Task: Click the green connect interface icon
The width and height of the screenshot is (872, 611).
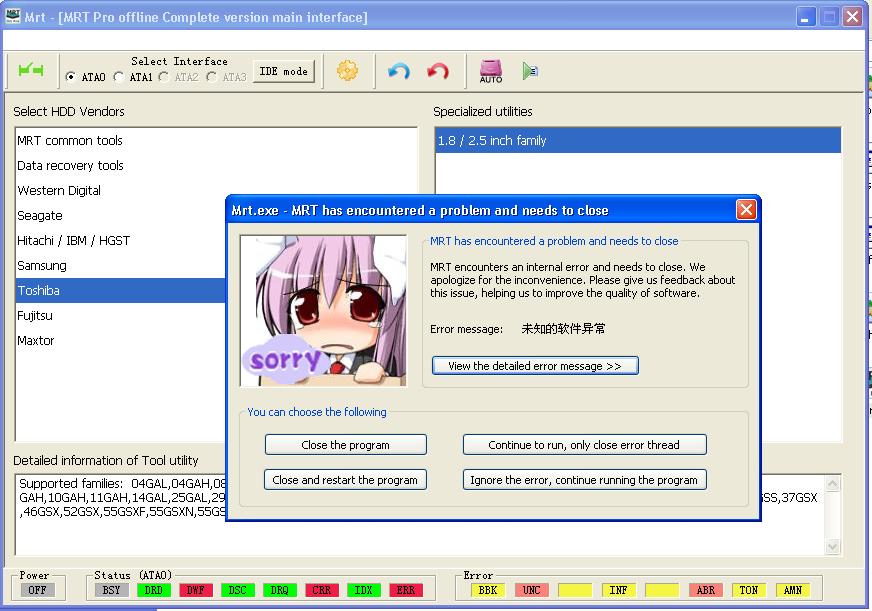Action: (31, 71)
